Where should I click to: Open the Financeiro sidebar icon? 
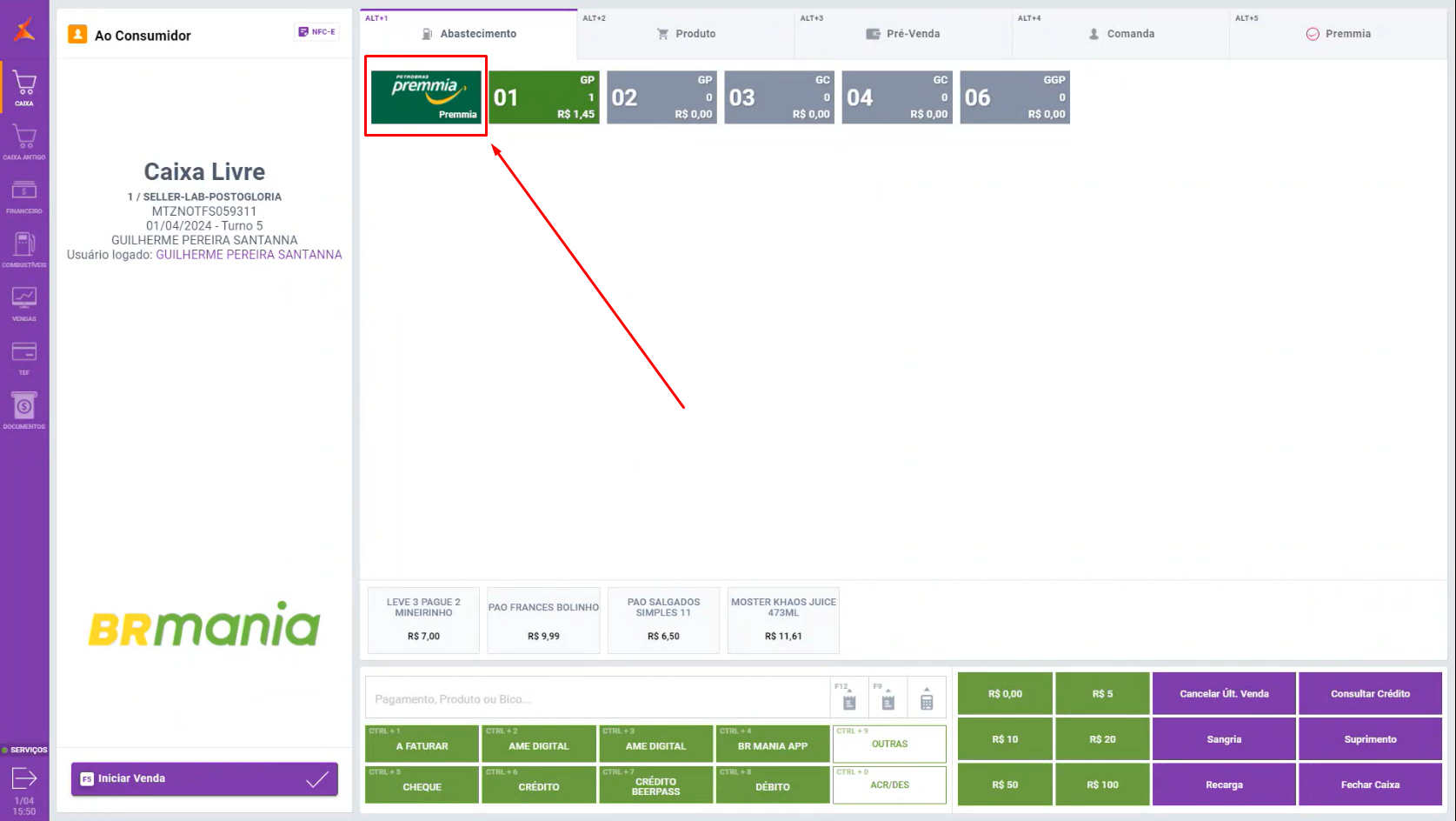(24, 196)
